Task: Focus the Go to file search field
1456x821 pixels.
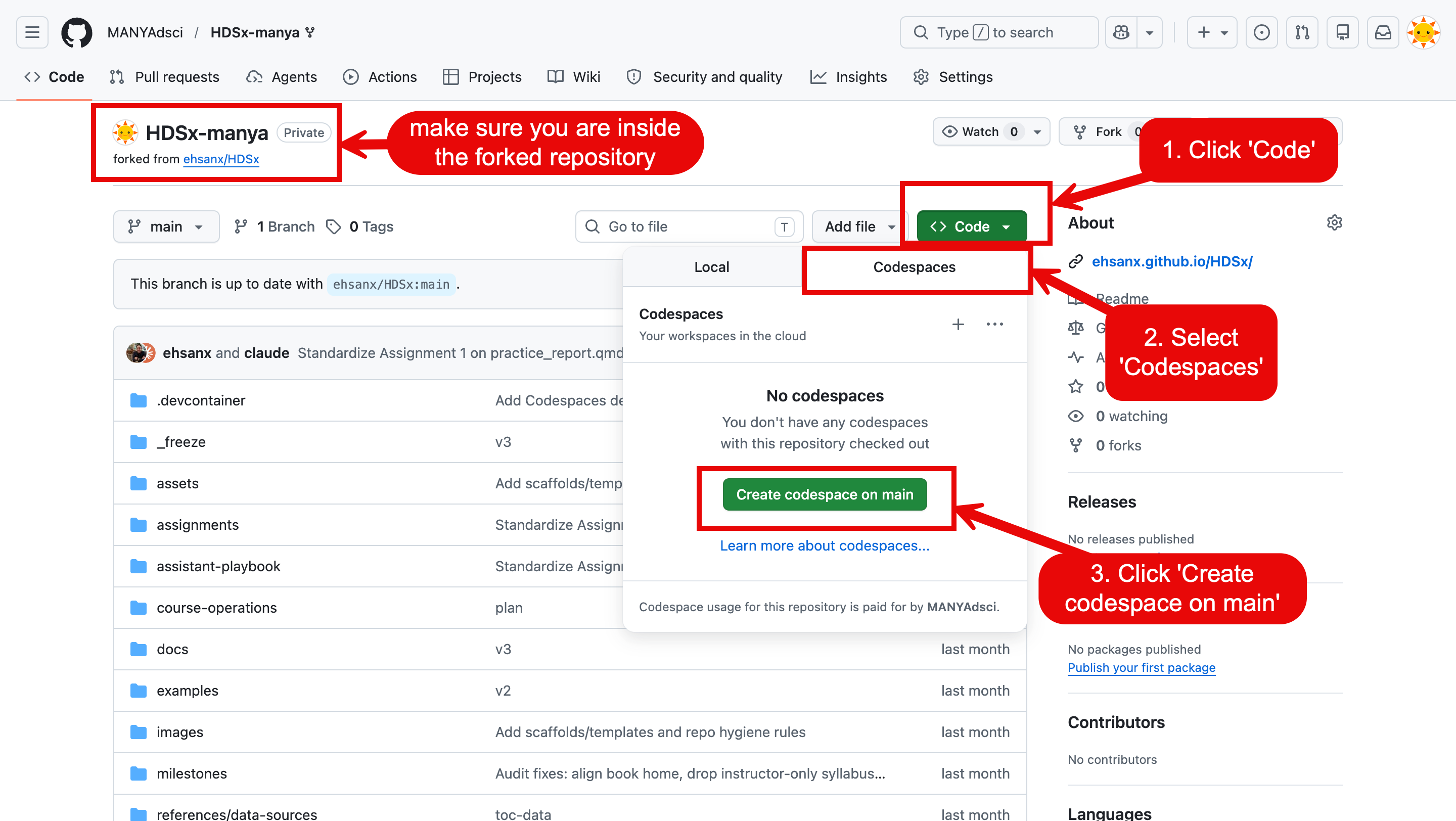Action: (x=689, y=226)
